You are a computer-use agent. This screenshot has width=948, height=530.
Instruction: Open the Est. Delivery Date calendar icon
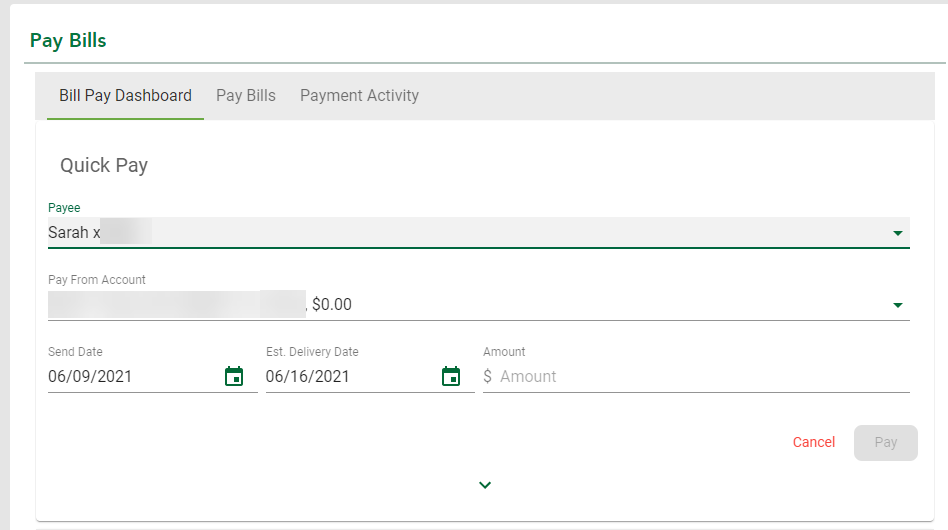[451, 376]
